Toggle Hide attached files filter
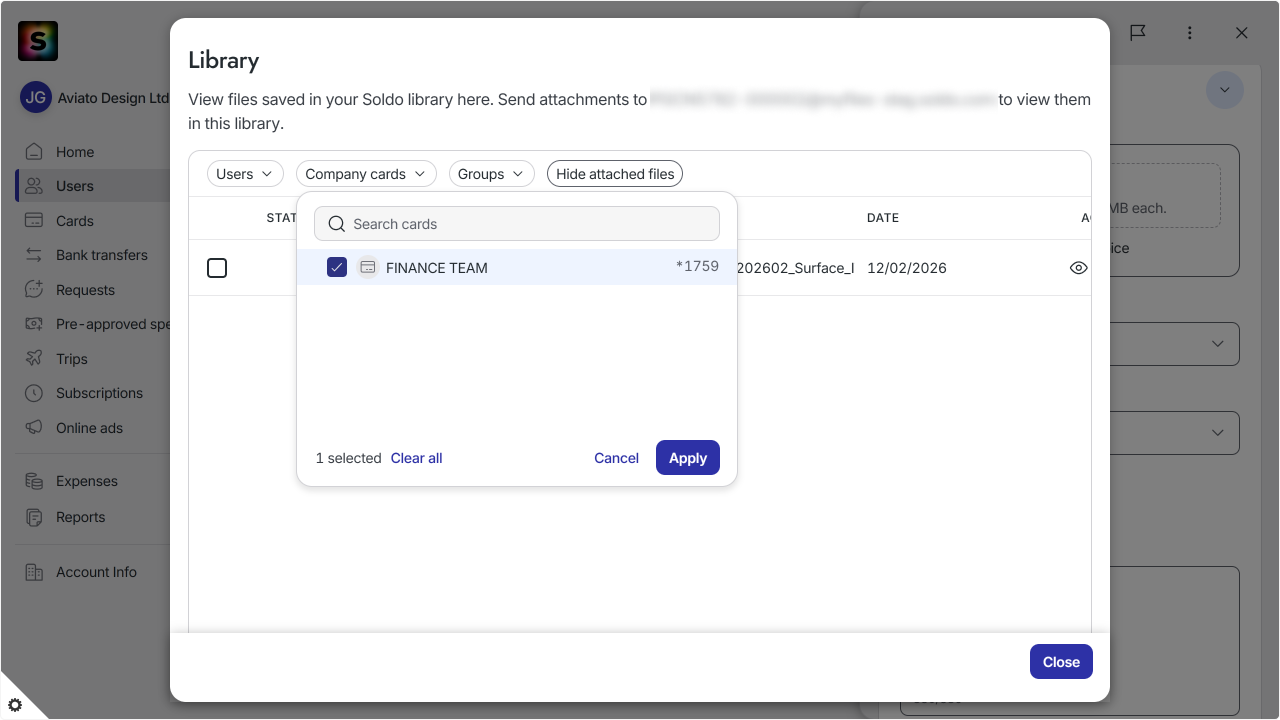This screenshot has width=1280, height=720. (615, 174)
